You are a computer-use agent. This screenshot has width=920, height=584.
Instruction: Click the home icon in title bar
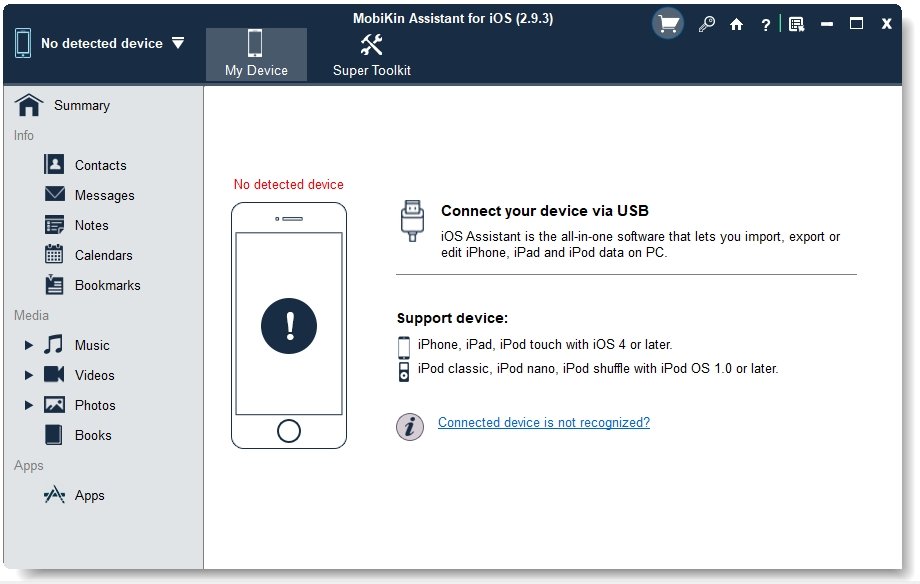737,25
